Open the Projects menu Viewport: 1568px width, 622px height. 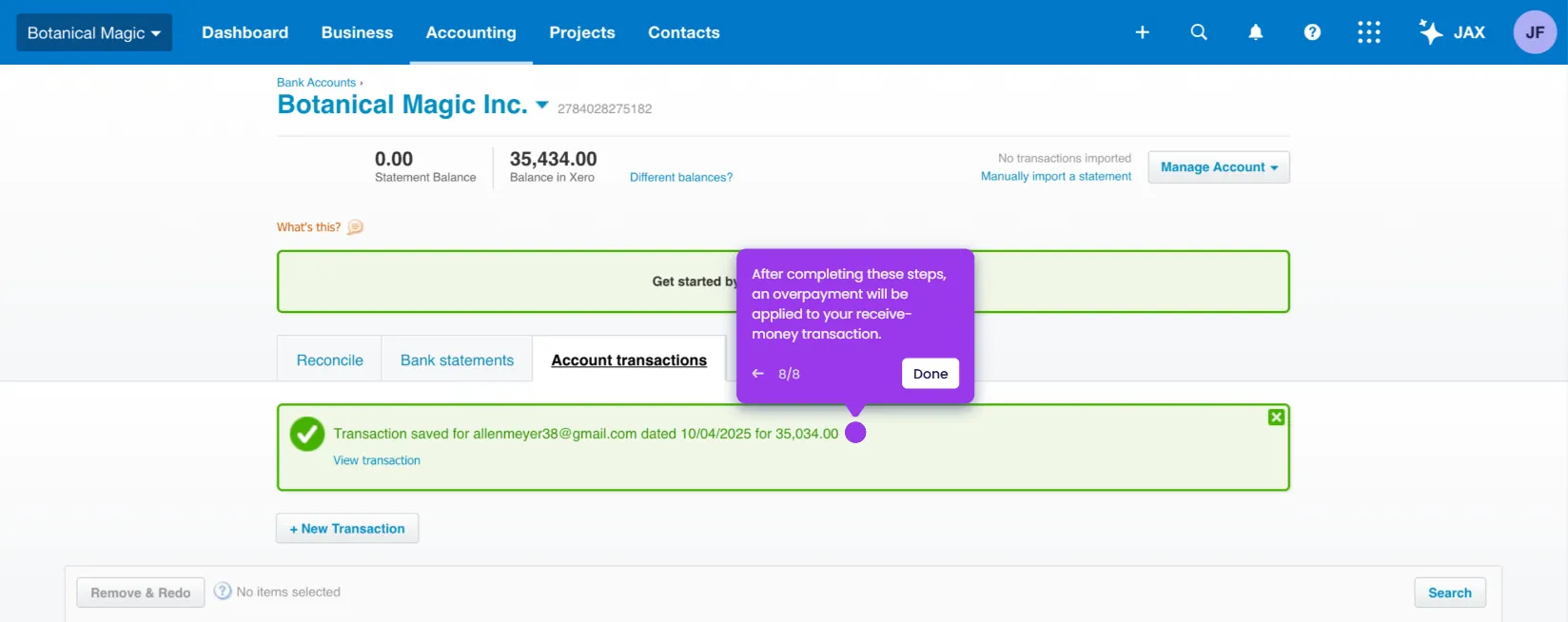(582, 32)
